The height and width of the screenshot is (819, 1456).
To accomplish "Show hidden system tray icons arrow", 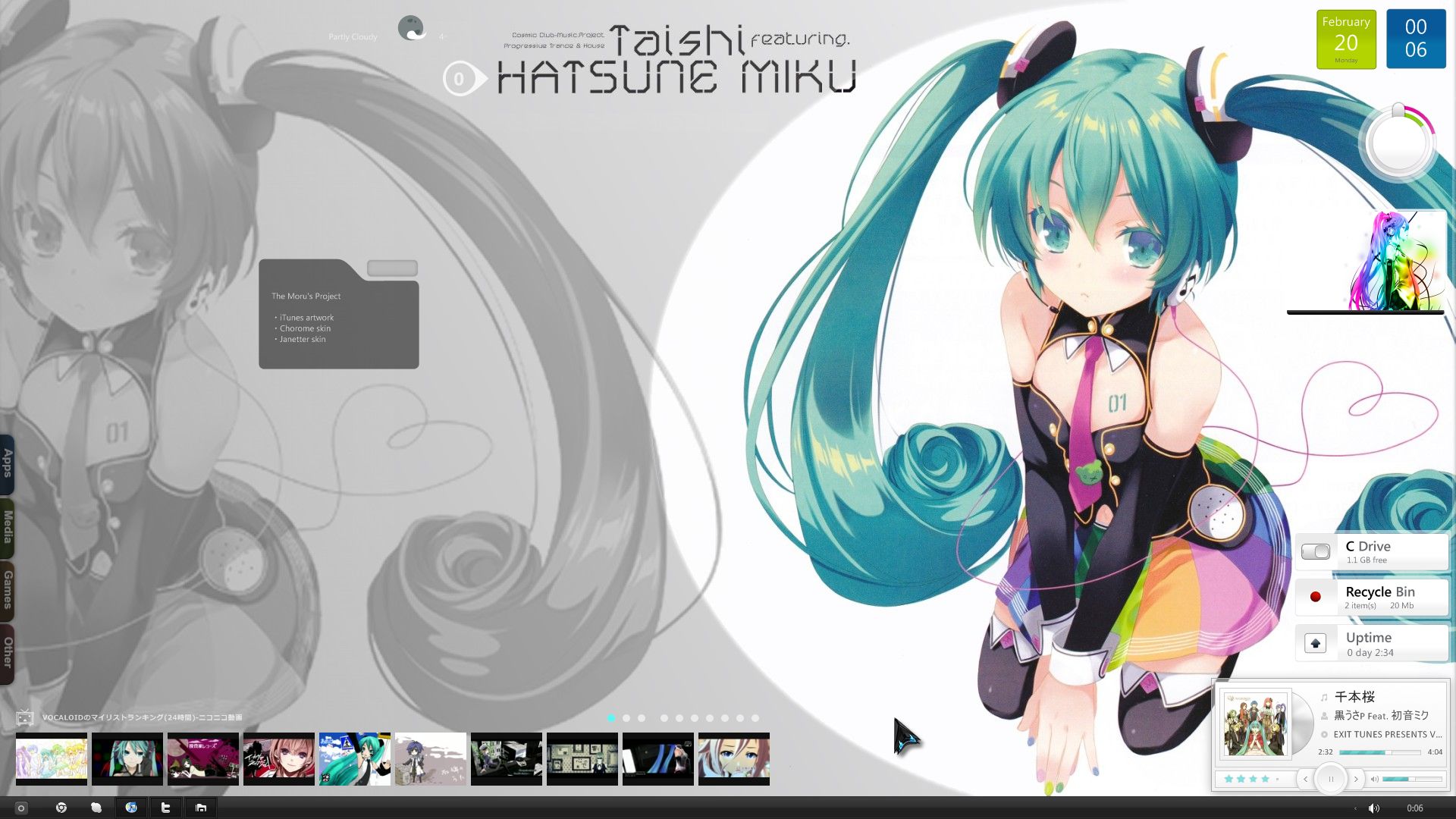I will 1355,808.
